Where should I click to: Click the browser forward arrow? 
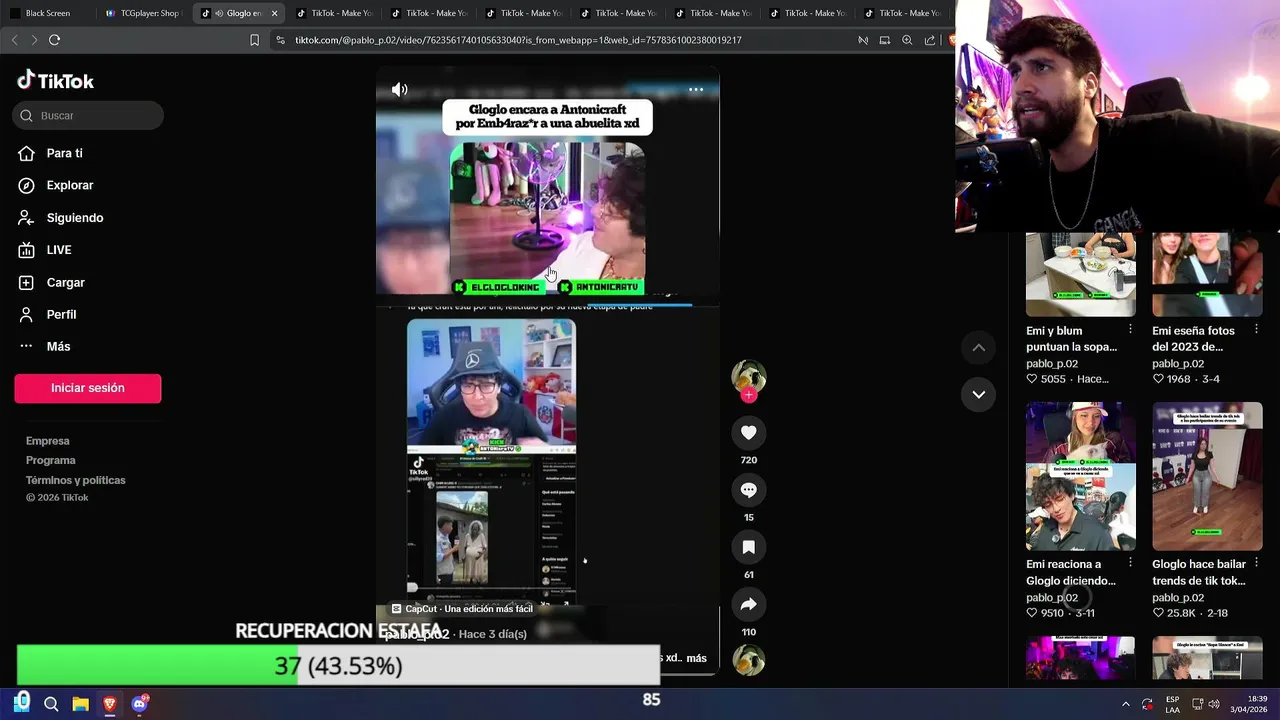[34, 40]
